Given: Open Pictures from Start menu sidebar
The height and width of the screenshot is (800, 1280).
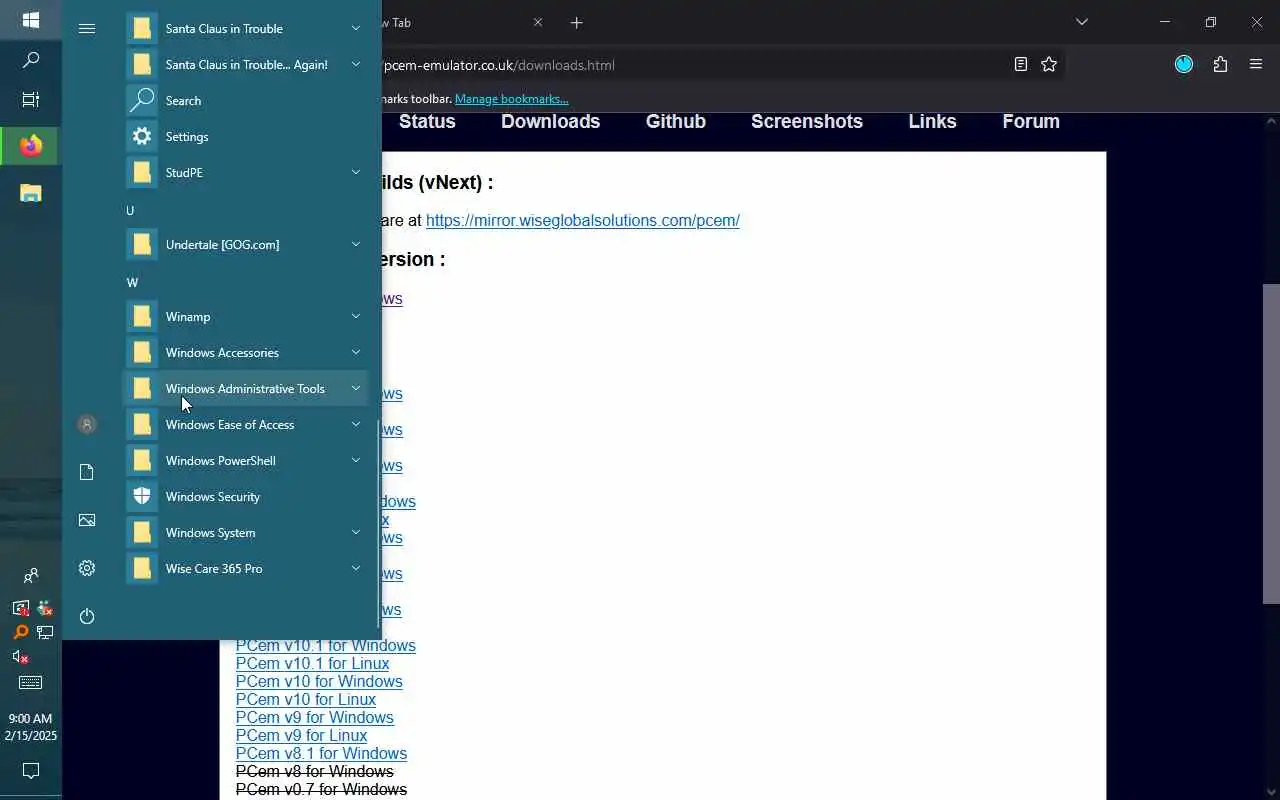Looking at the screenshot, I should (x=87, y=520).
